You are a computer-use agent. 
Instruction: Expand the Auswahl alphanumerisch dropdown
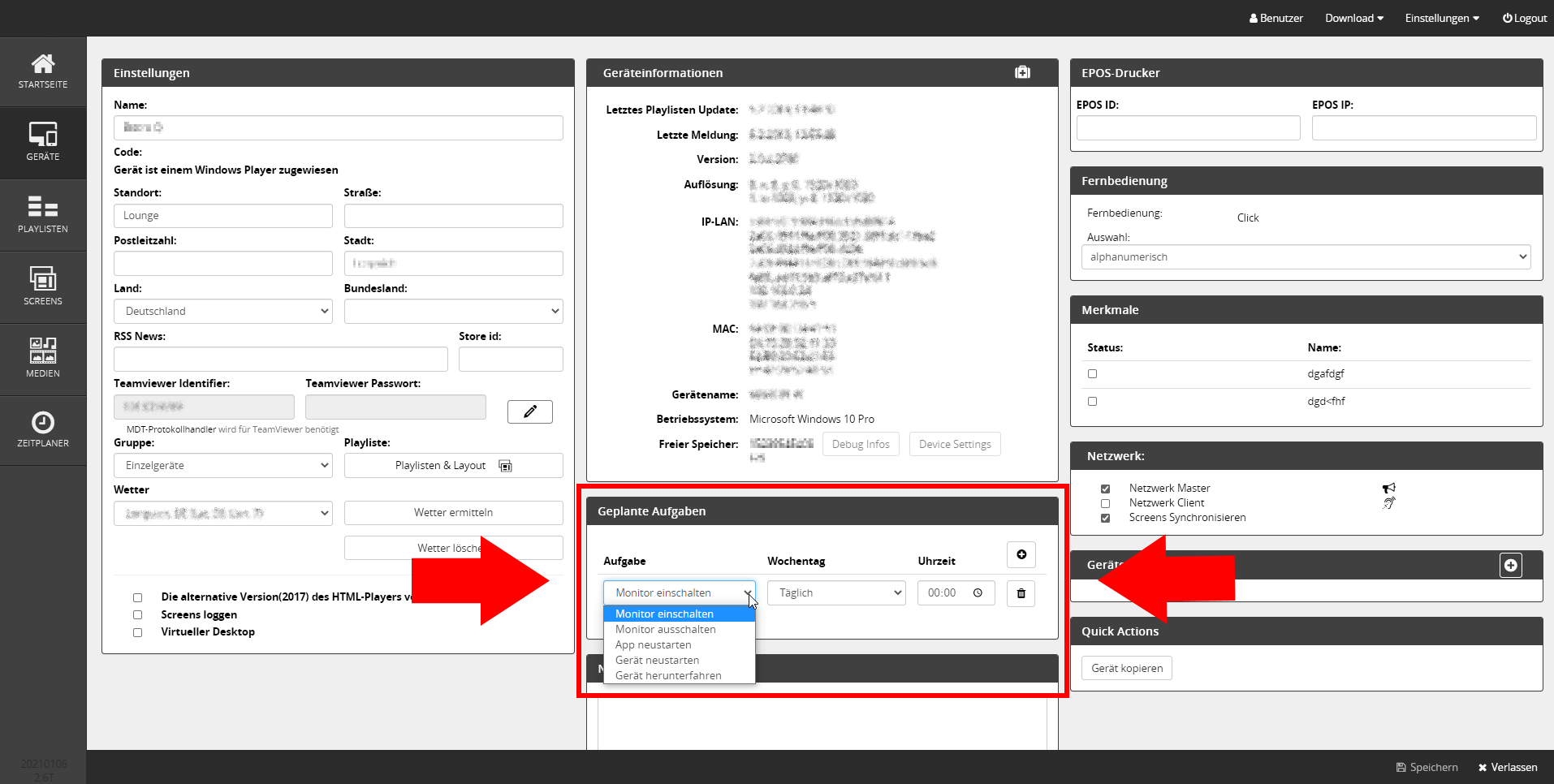coord(1306,257)
